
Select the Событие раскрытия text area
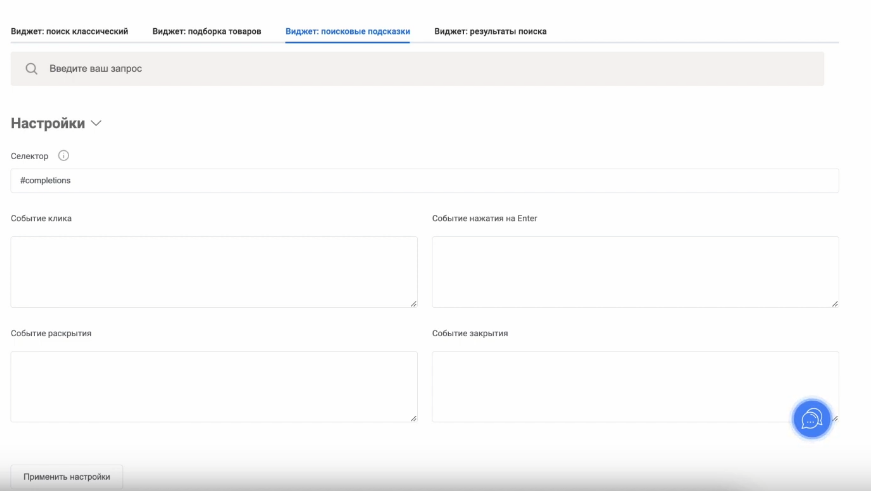213,386
